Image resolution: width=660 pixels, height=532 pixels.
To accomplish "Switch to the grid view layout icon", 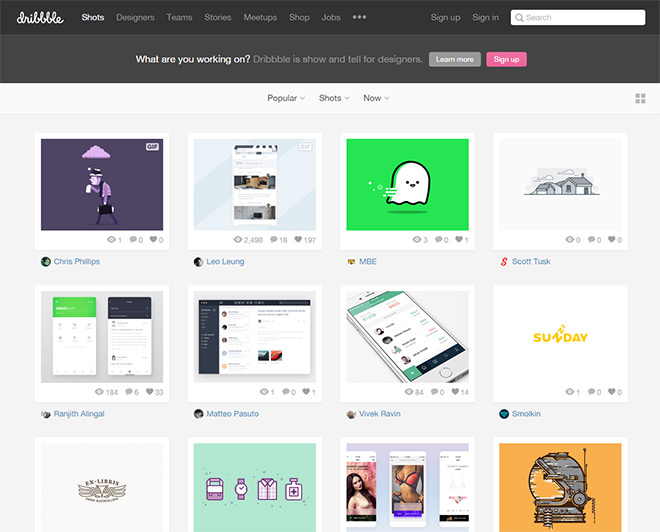I will [x=640, y=98].
